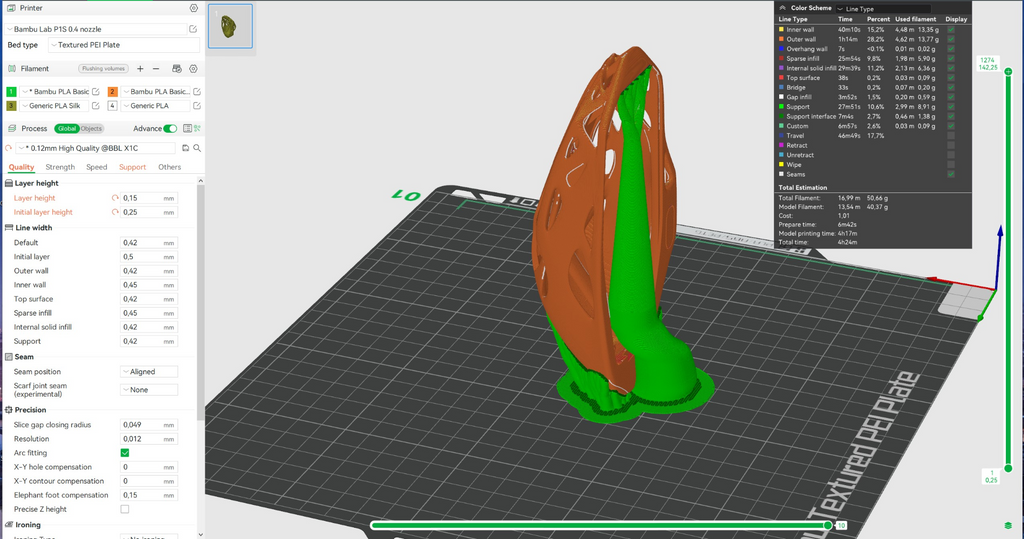Edit filament 2 Bambu PLA Basic preset
Viewport: 1024px width, 539px height.
[x=197, y=91]
